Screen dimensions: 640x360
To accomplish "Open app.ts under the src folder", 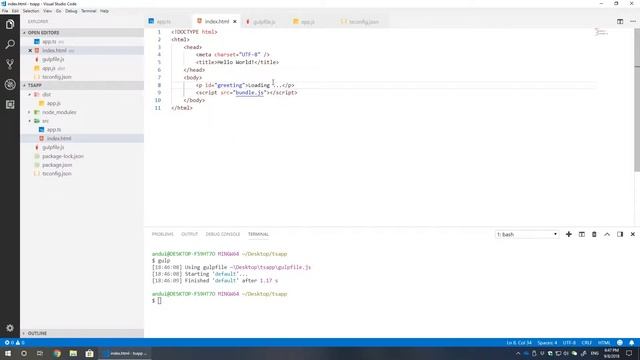I will point(53,130).
